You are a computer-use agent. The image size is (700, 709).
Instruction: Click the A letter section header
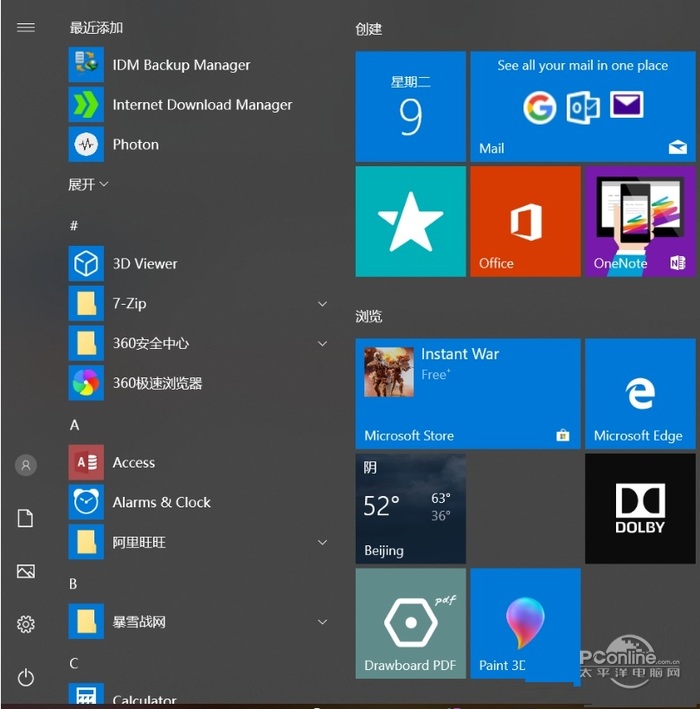click(75, 425)
